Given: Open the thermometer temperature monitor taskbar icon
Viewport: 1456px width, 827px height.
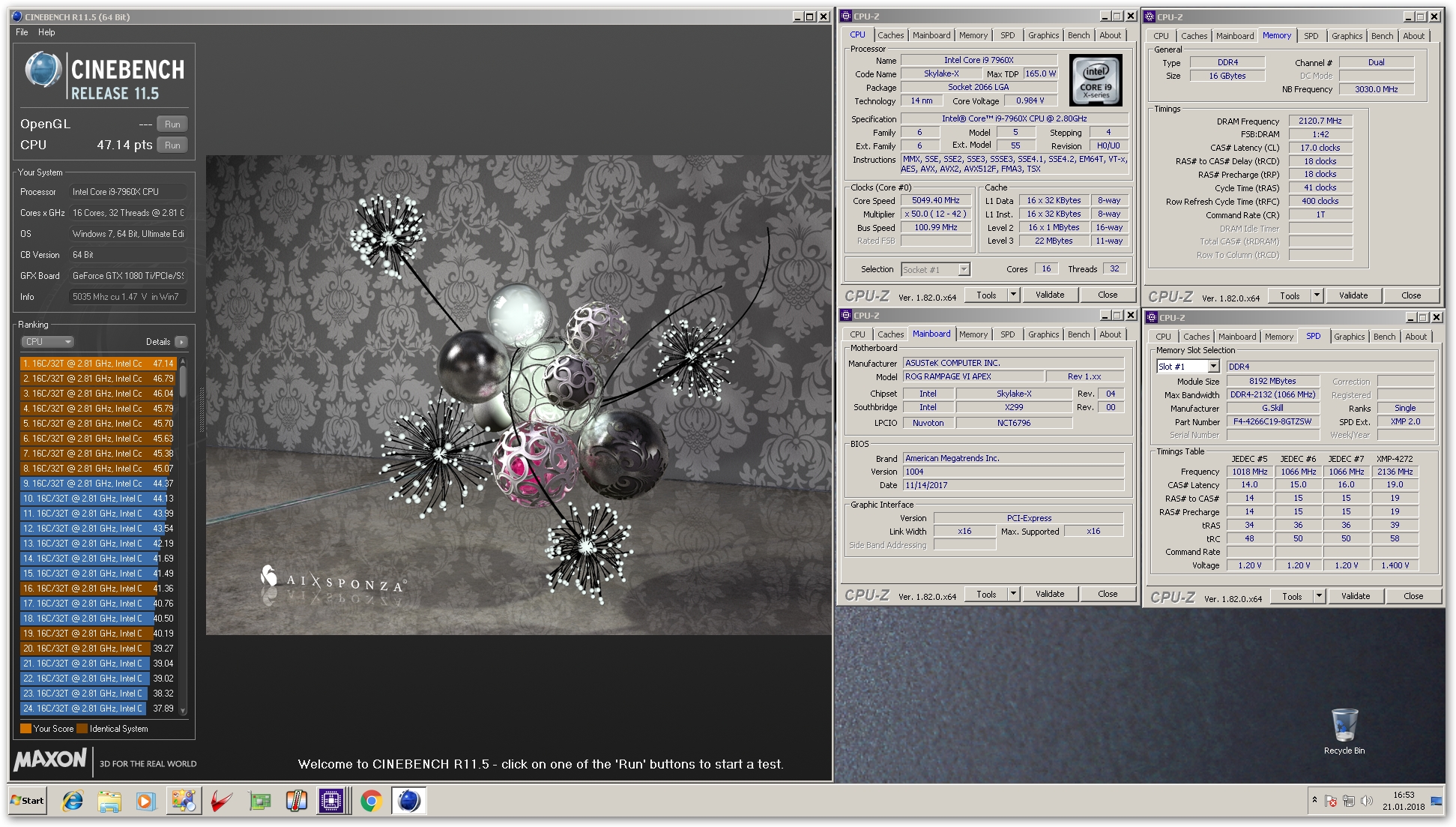Looking at the screenshot, I should coord(297,801).
